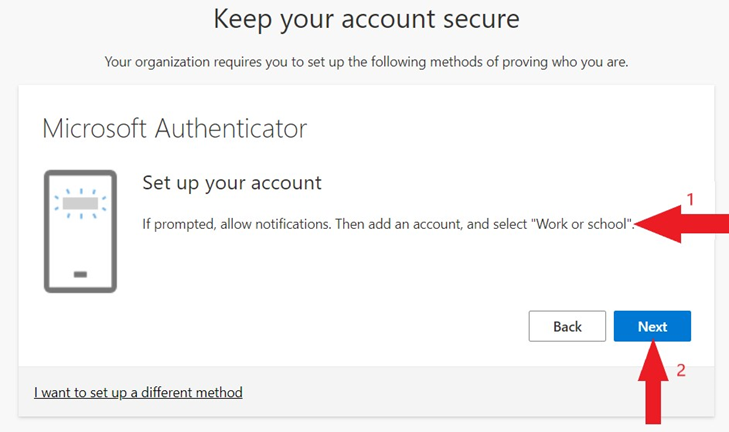
Task: Go back using the Back button
Action: (567, 326)
